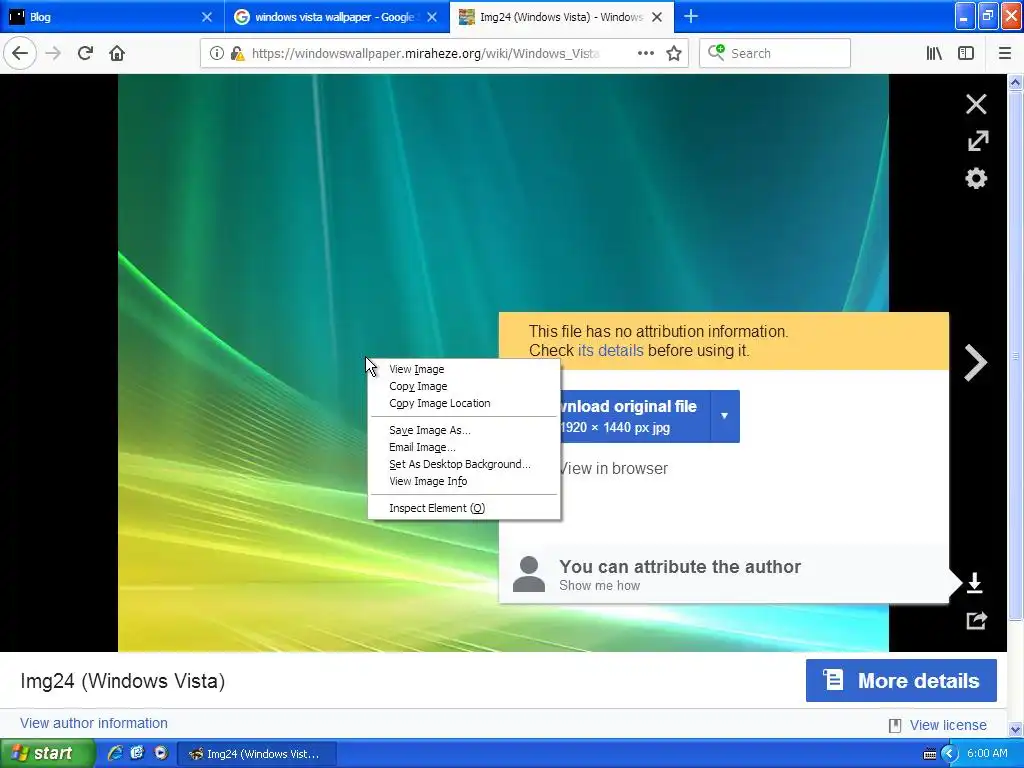This screenshot has height=768, width=1024.
Task: Launch Internet Explorer from quick launch
Action: [115, 753]
